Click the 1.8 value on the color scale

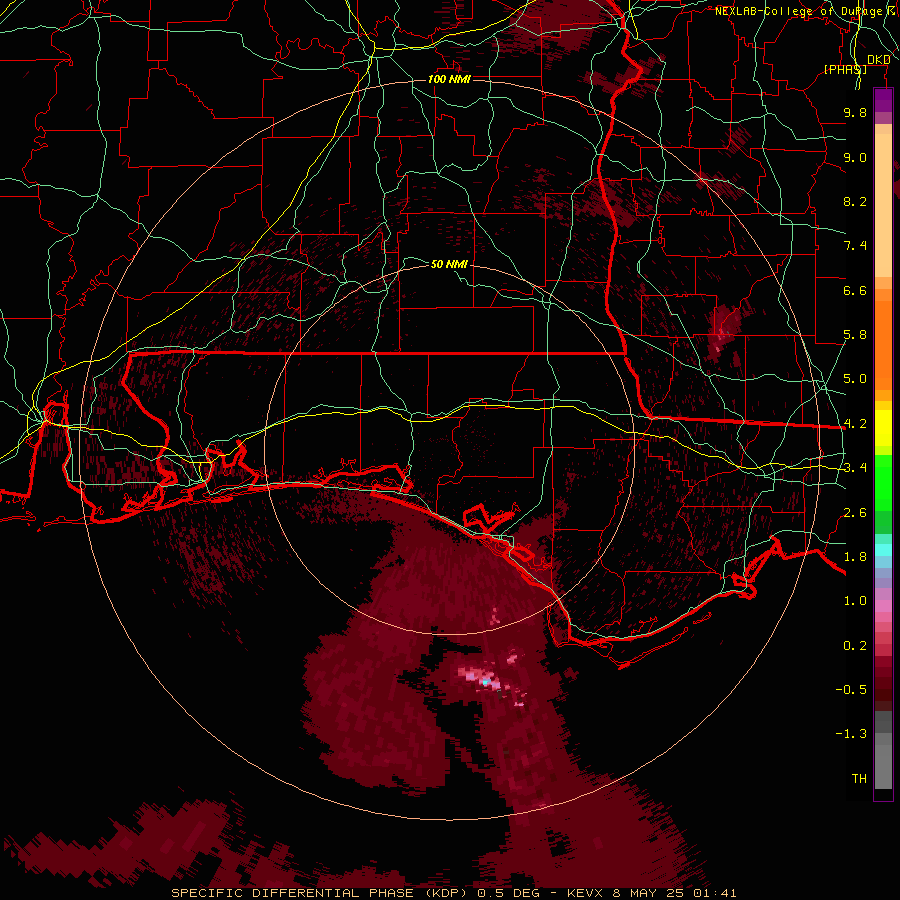click(855, 557)
